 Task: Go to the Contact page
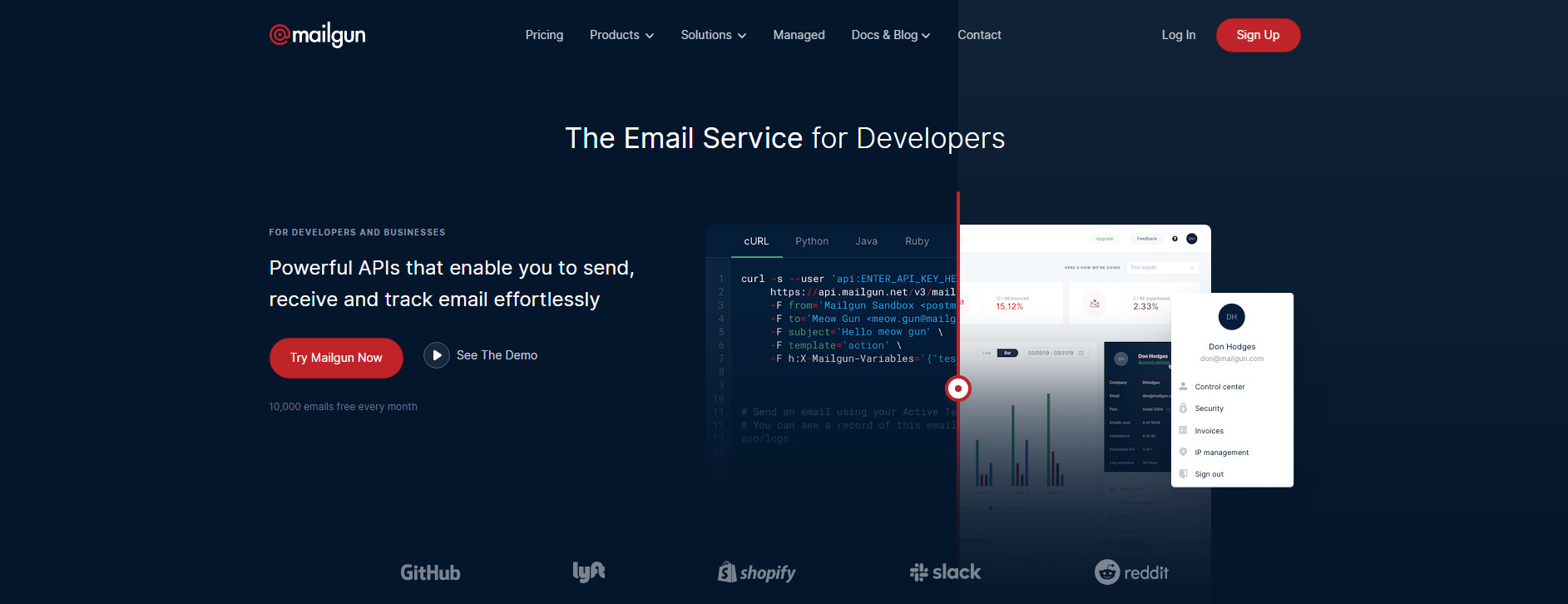click(x=979, y=35)
